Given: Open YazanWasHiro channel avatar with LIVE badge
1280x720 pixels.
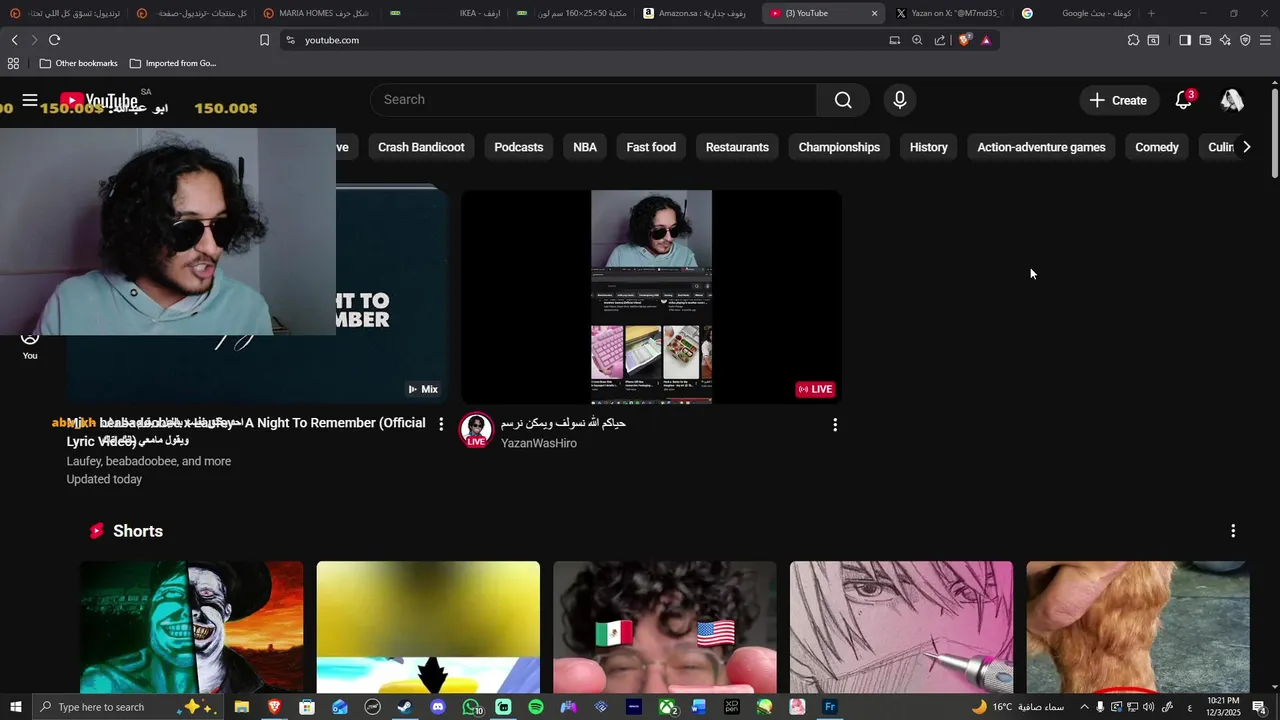Looking at the screenshot, I should tap(477, 430).
